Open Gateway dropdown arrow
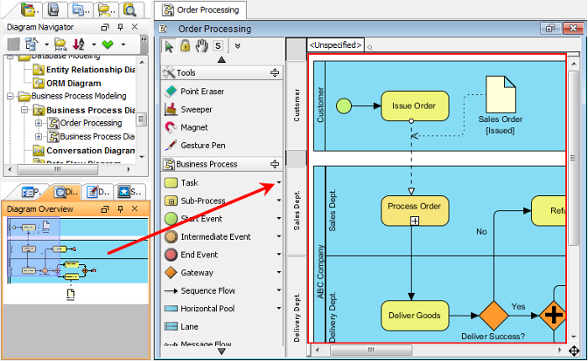Screen dimensions: 588x361 [279, 272]
